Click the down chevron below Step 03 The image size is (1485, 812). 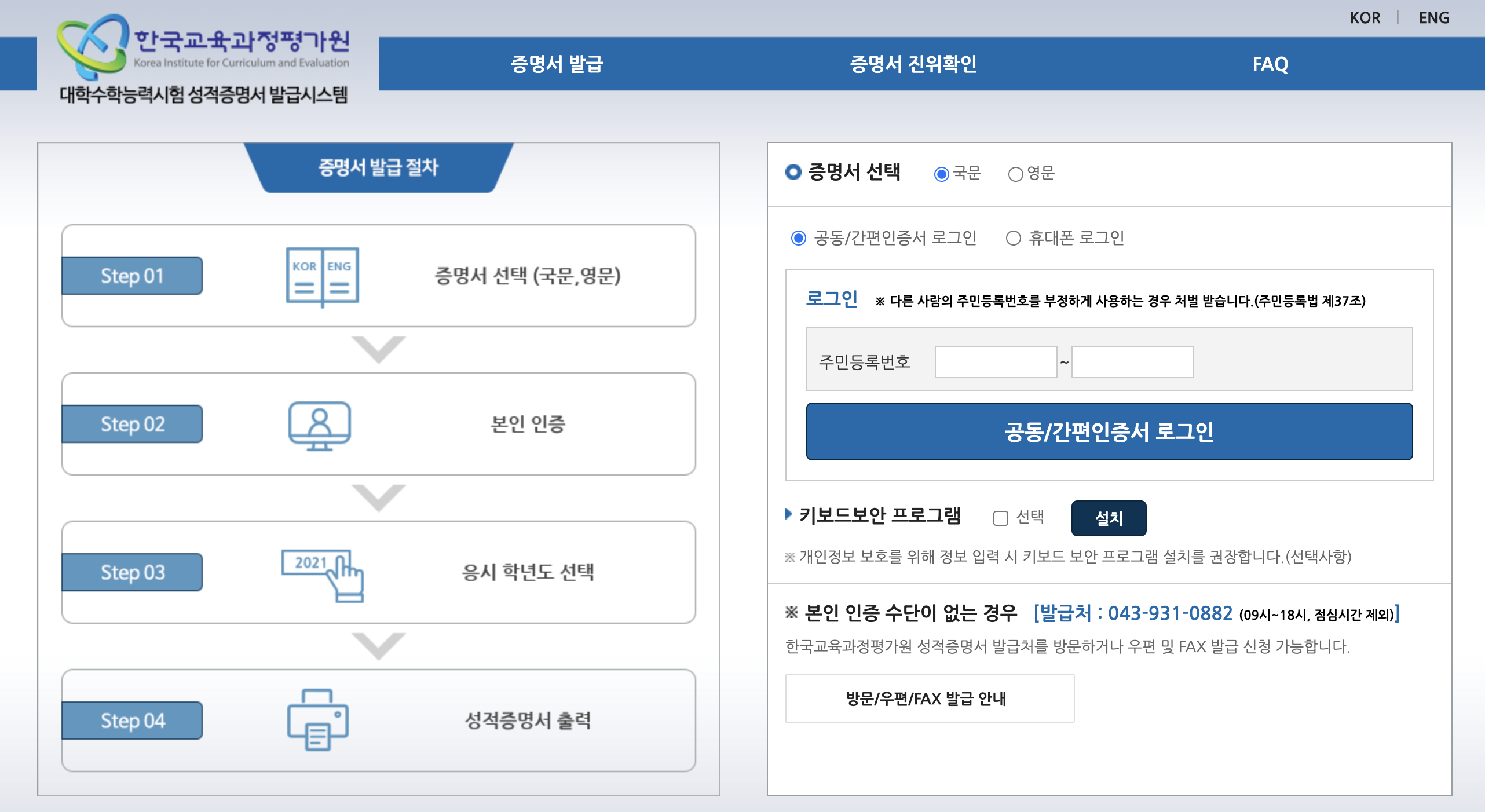click(379, 646)
